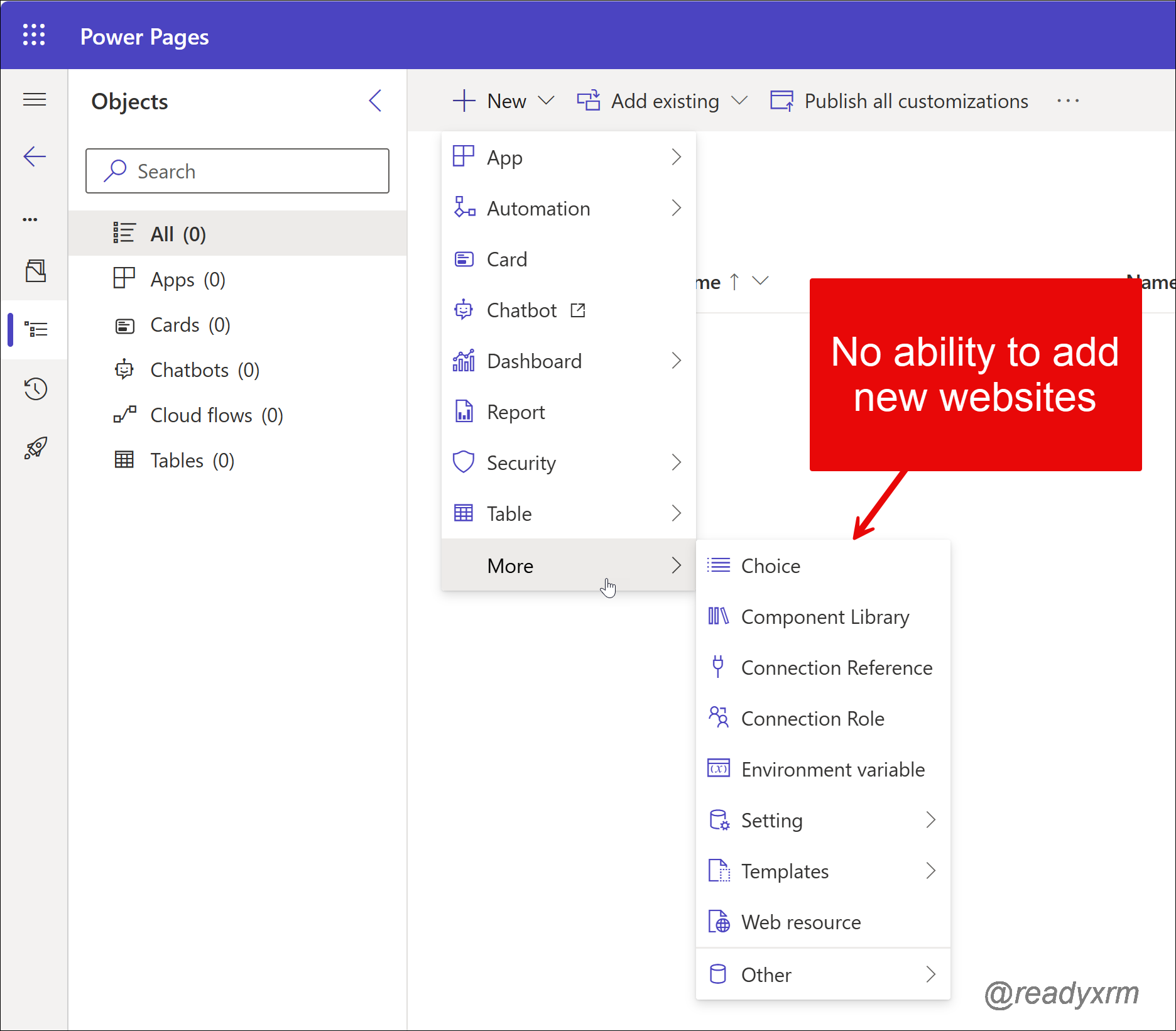Open the Microsoft 365 app launcher

35,36
